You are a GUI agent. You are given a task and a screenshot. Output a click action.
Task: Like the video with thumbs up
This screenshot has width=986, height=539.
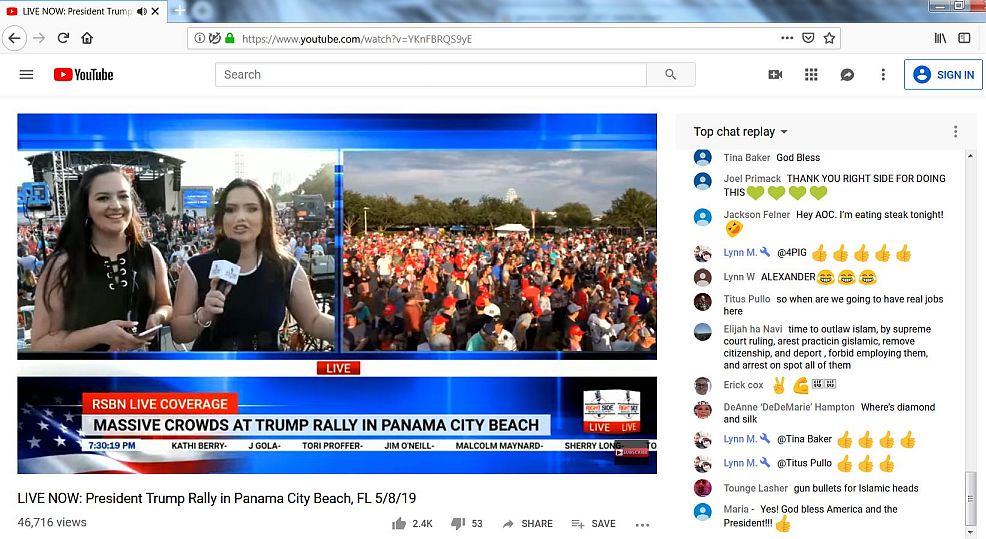coord(400,523)
